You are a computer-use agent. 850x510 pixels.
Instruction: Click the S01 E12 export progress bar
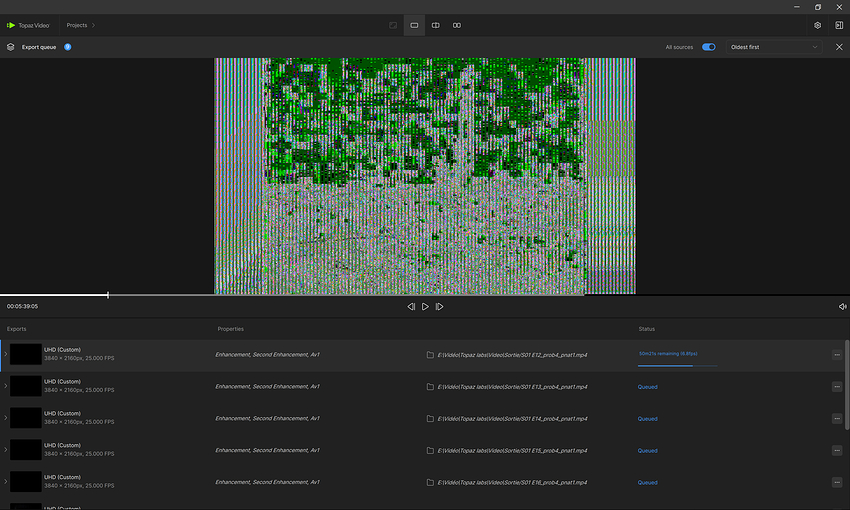[x=678, y=366]
